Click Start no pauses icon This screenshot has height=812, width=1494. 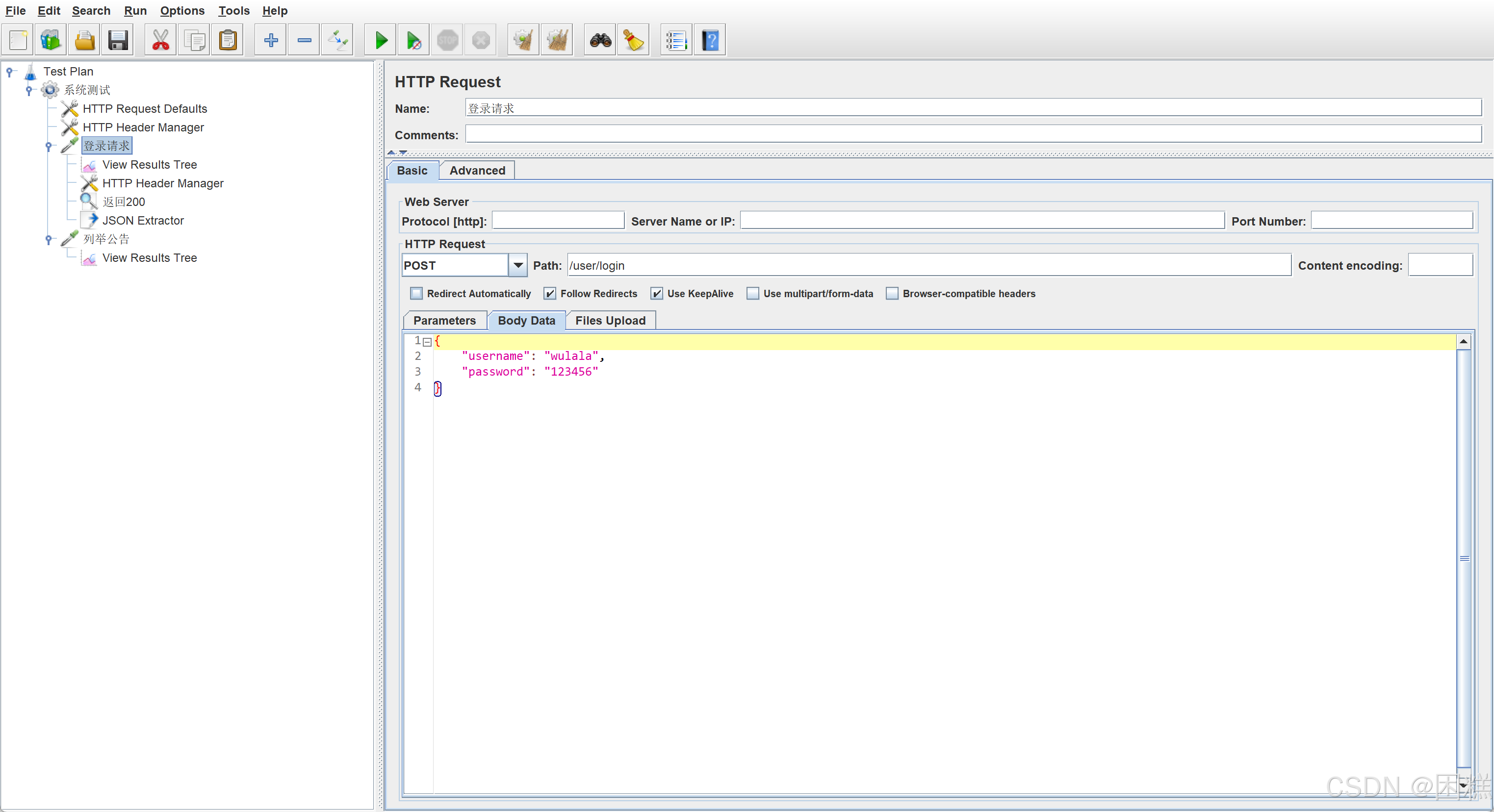[x=413, y=40]
